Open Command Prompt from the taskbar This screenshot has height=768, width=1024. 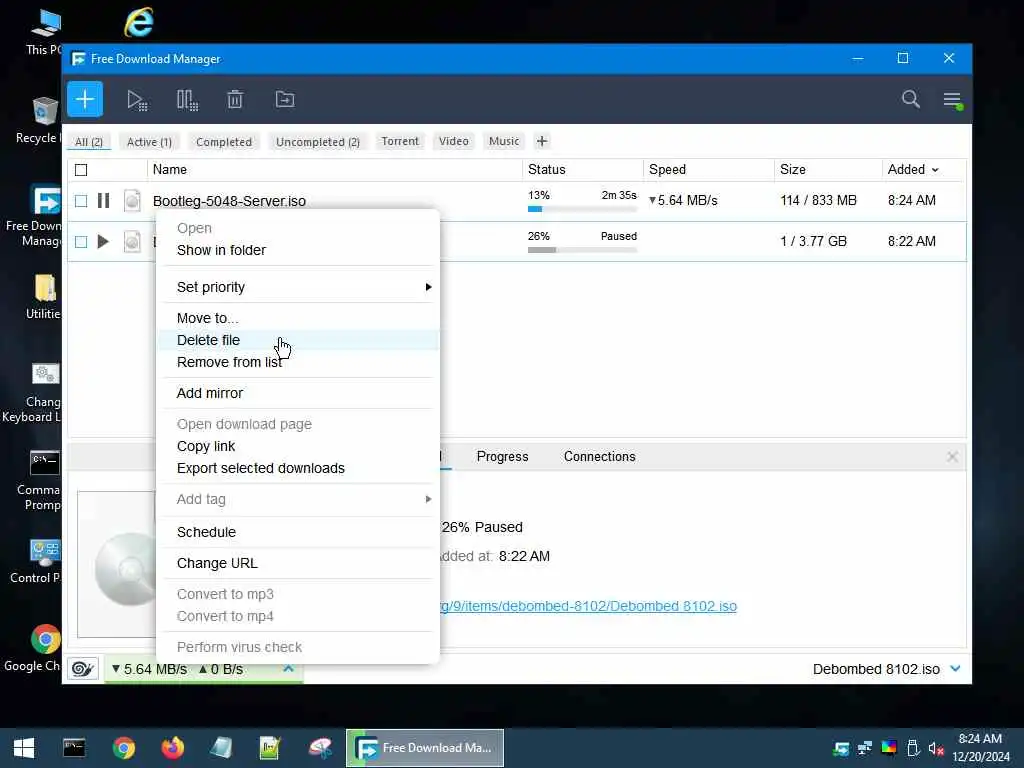coord(74,748)
